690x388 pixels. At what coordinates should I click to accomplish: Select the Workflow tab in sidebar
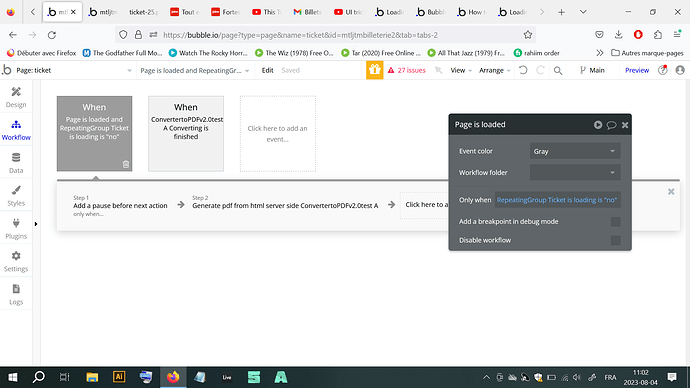tap(16, 130)
